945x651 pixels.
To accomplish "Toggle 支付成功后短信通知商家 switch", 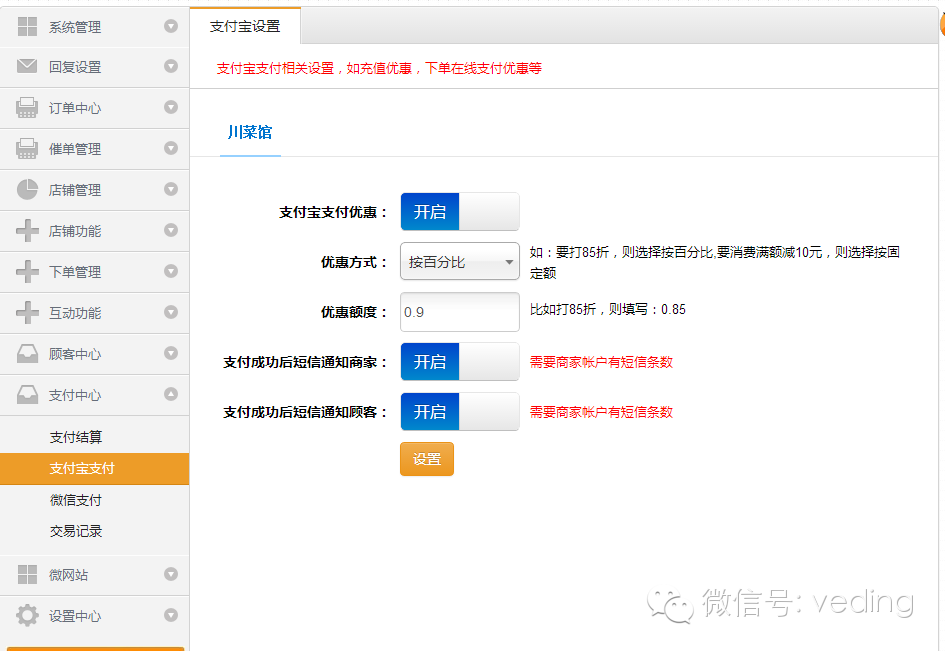I will coord(460,362).
